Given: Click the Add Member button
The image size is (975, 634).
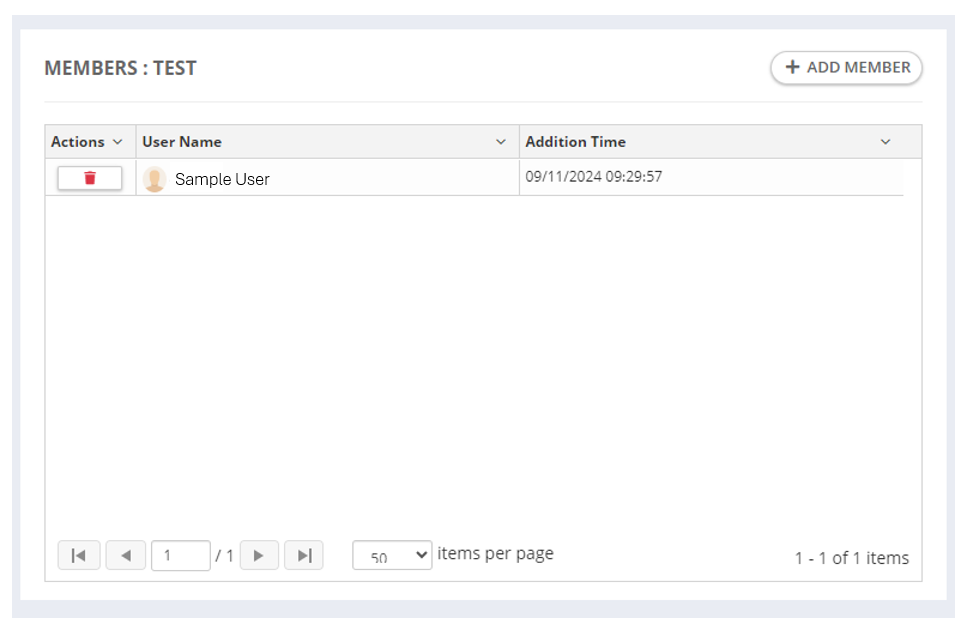Looking at the screenshot, I should (846, 68).
